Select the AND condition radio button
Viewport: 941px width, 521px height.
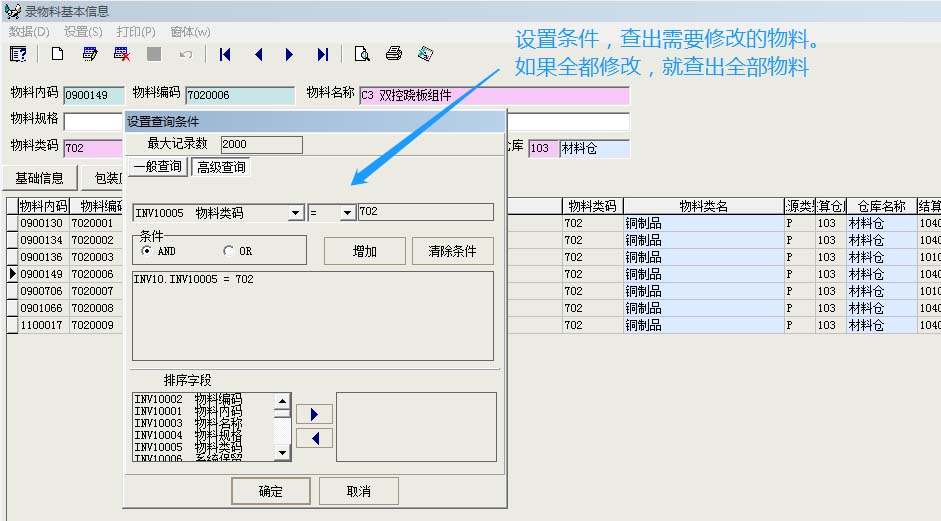[x=147, y=251]
